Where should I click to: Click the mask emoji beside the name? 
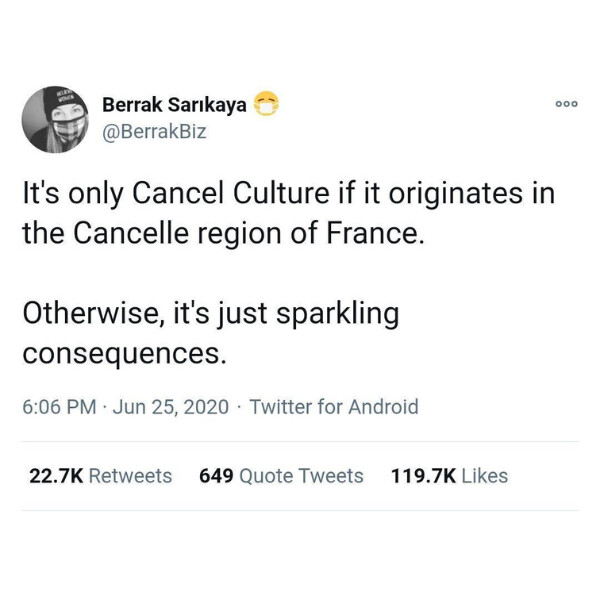pyautogui.click(x=265, y=104)
